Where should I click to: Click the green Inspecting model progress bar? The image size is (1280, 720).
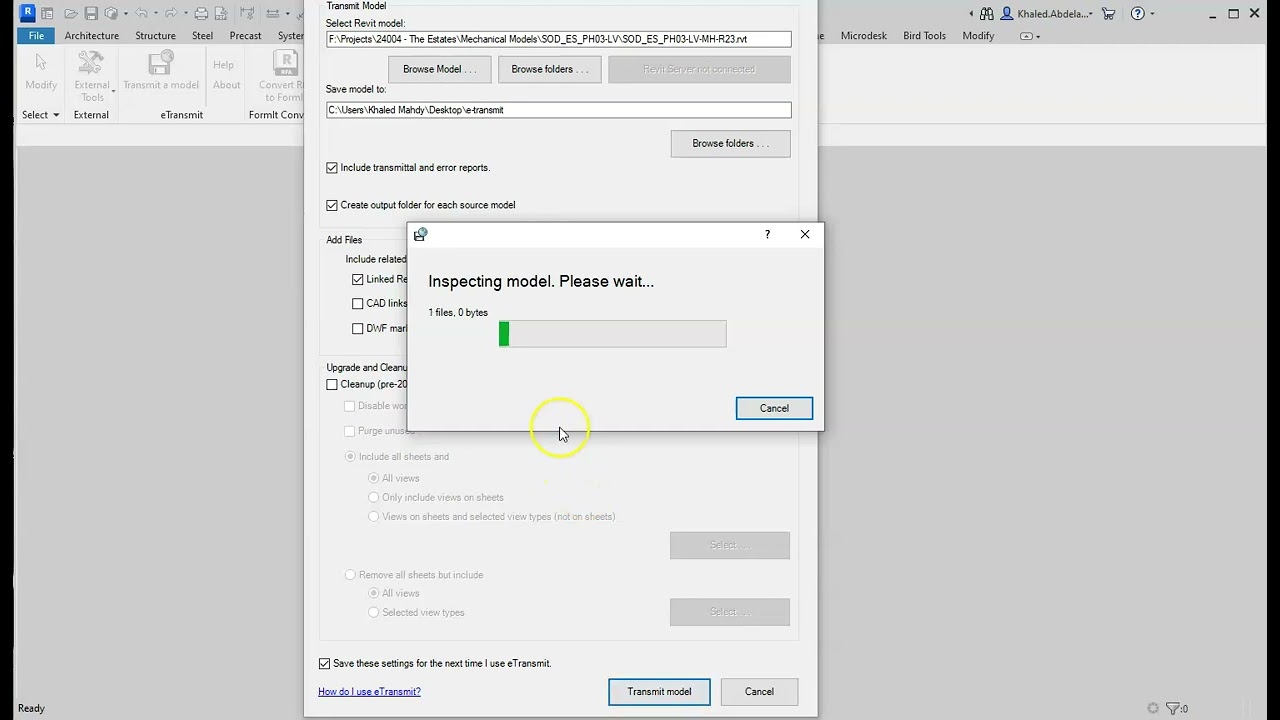(612, 334)
